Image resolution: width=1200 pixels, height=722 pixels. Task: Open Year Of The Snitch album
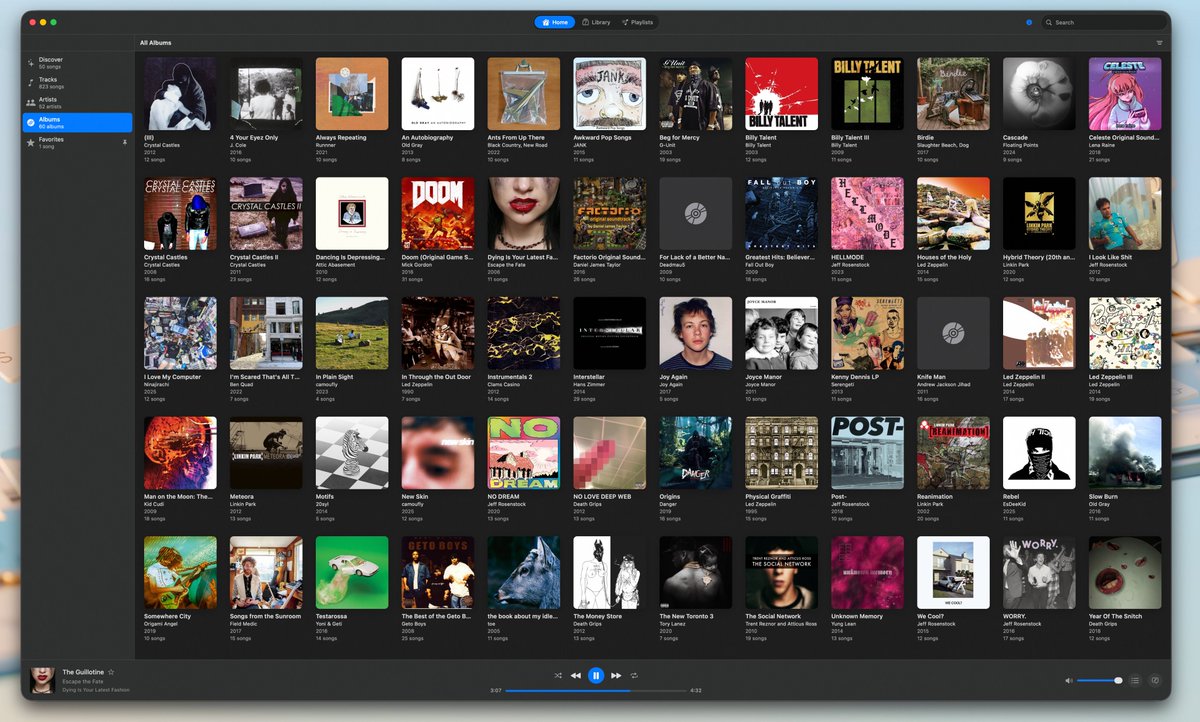pos(1126,573)
